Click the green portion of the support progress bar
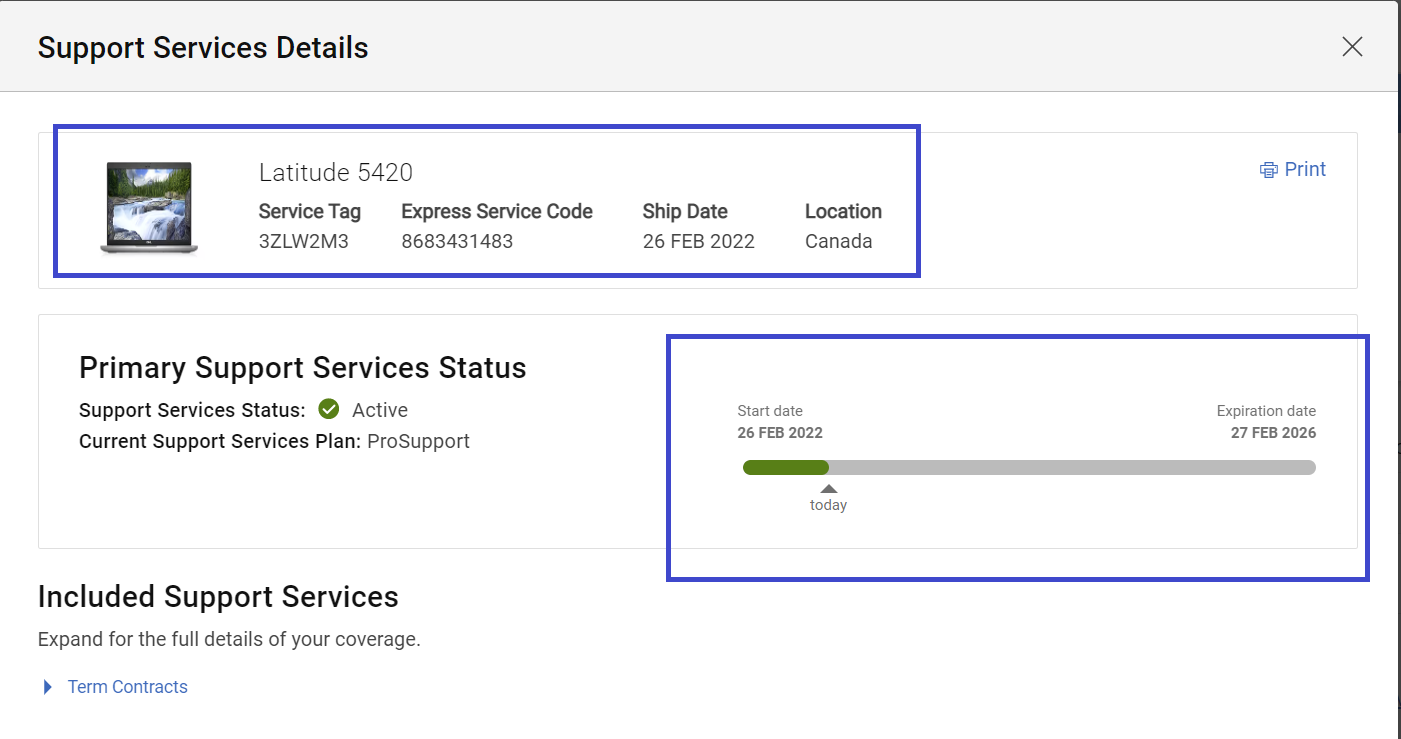 (x=786, y=467)
